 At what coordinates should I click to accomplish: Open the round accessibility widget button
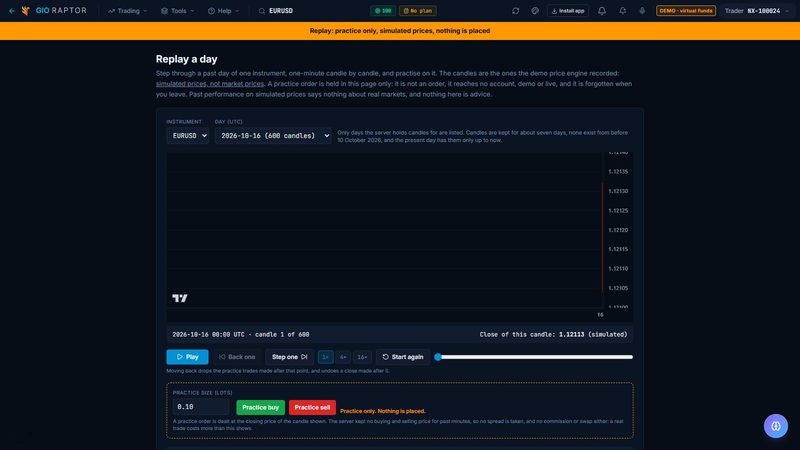(776, 426)
